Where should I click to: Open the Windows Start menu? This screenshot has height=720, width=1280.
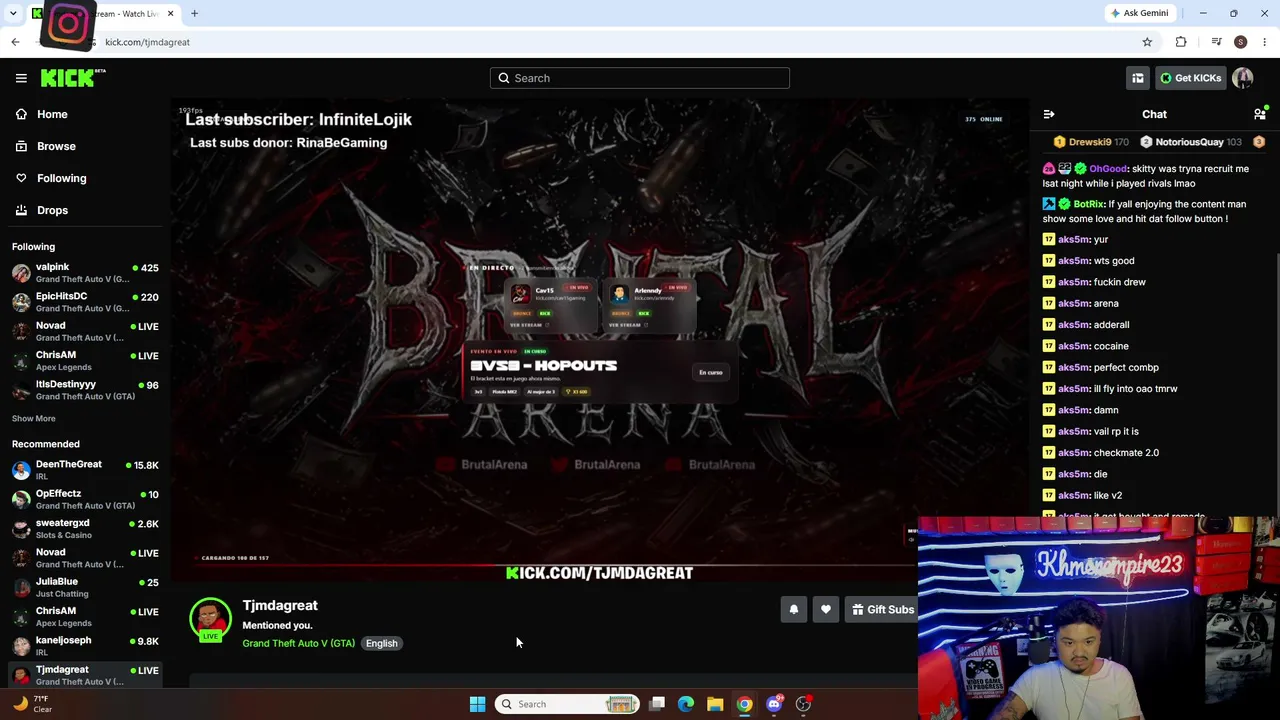point(477,704)
